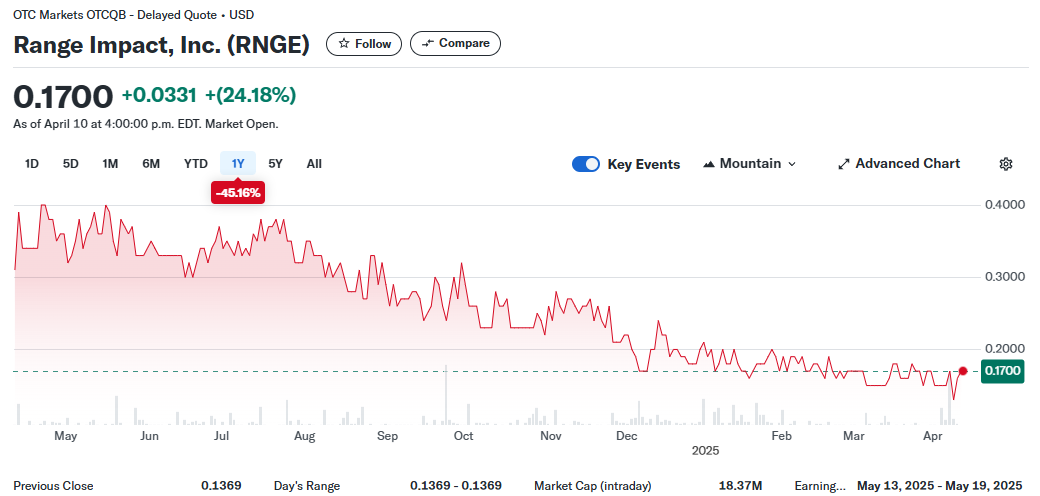Click the Jun x-axis label
This screenshot has width=1040, height=496.
point(149,436)
